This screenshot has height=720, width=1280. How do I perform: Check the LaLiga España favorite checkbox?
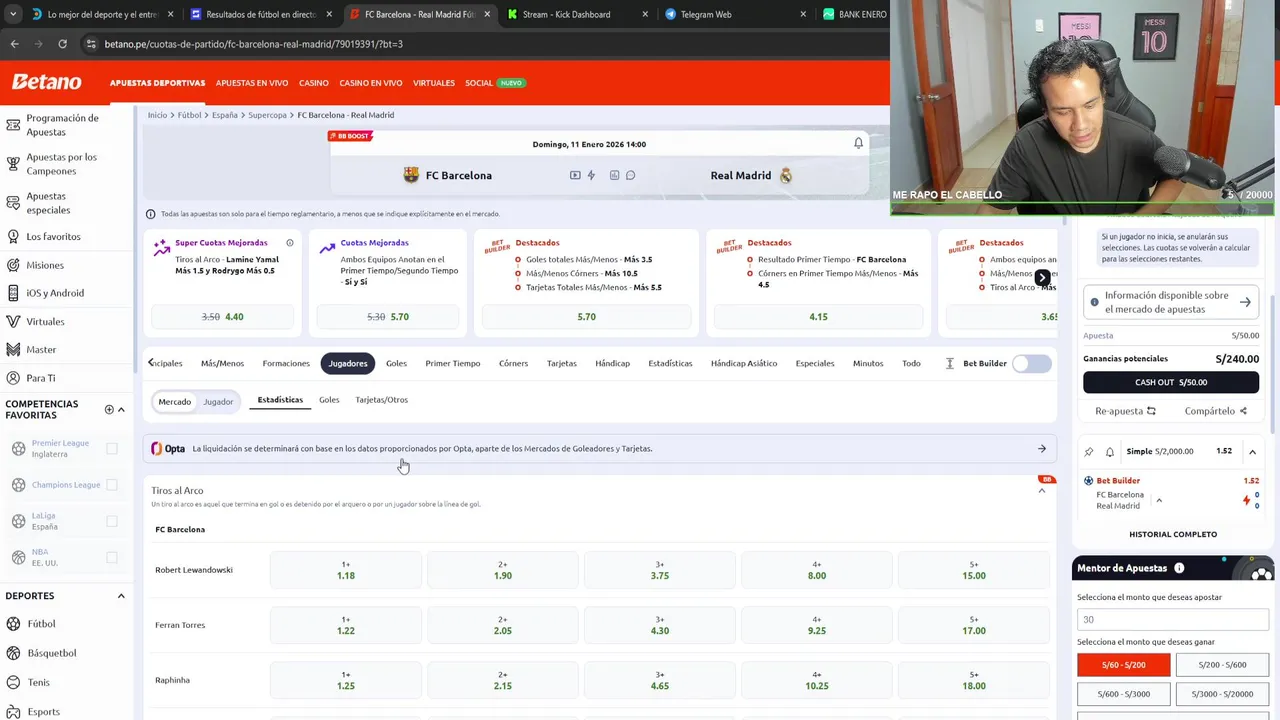(x=112, y=521)
